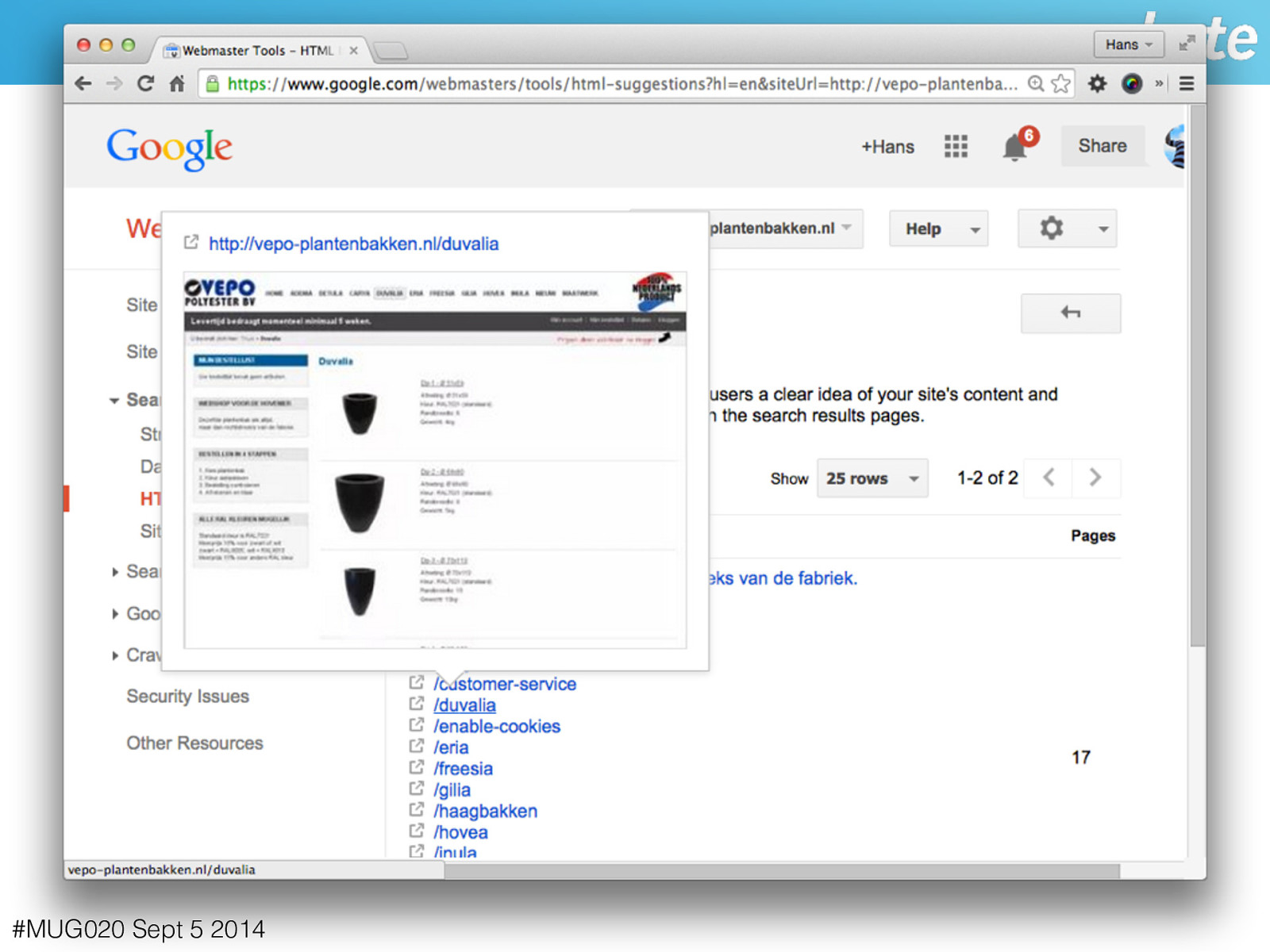Click the Pages column header

pos(1093,535)
